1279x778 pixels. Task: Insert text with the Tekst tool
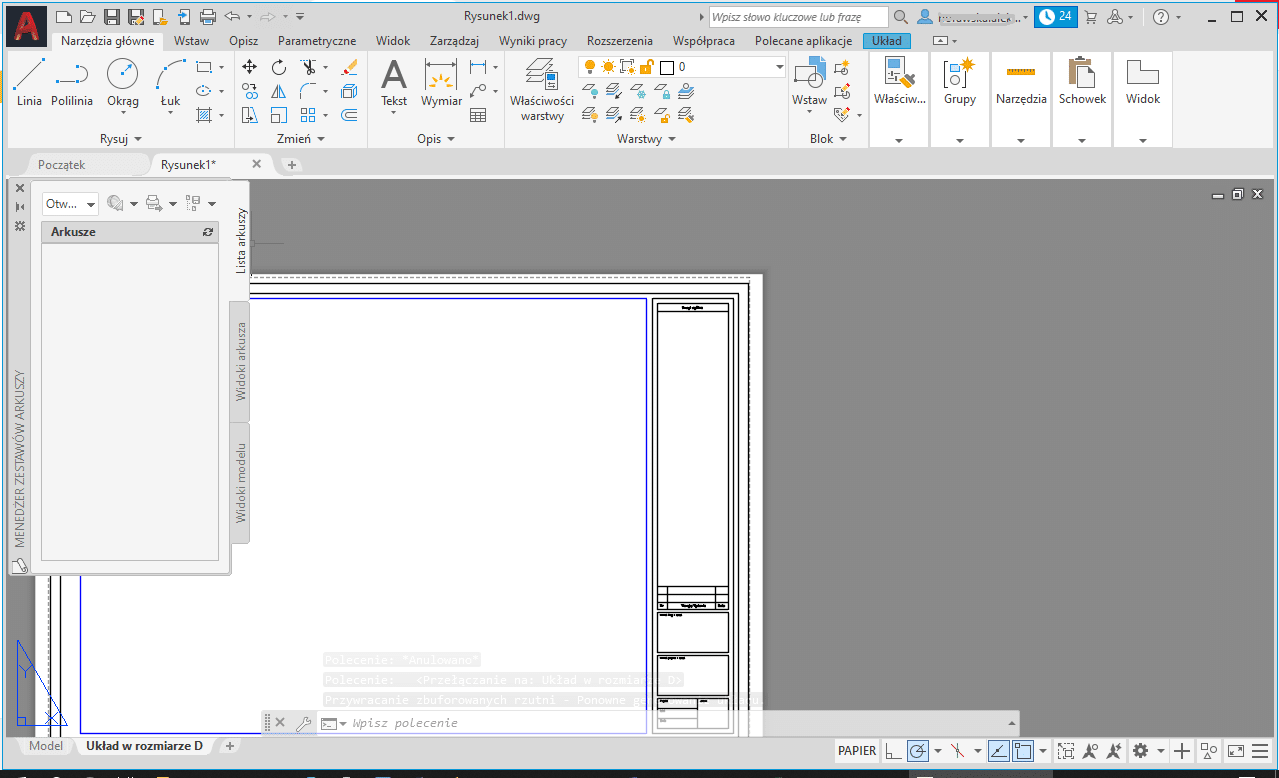[394, 82]
